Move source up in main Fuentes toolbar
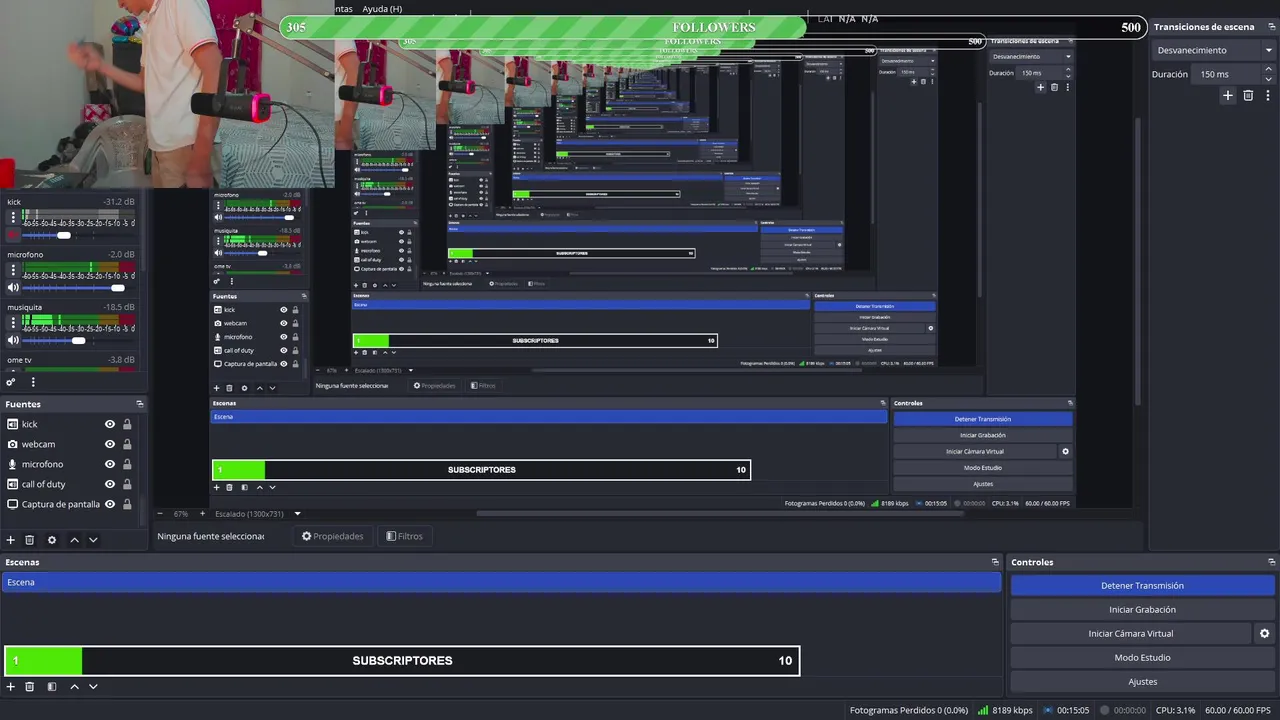Image resolution: width=1280 pixels, height=720 pixels. click(x=74, y=540)
